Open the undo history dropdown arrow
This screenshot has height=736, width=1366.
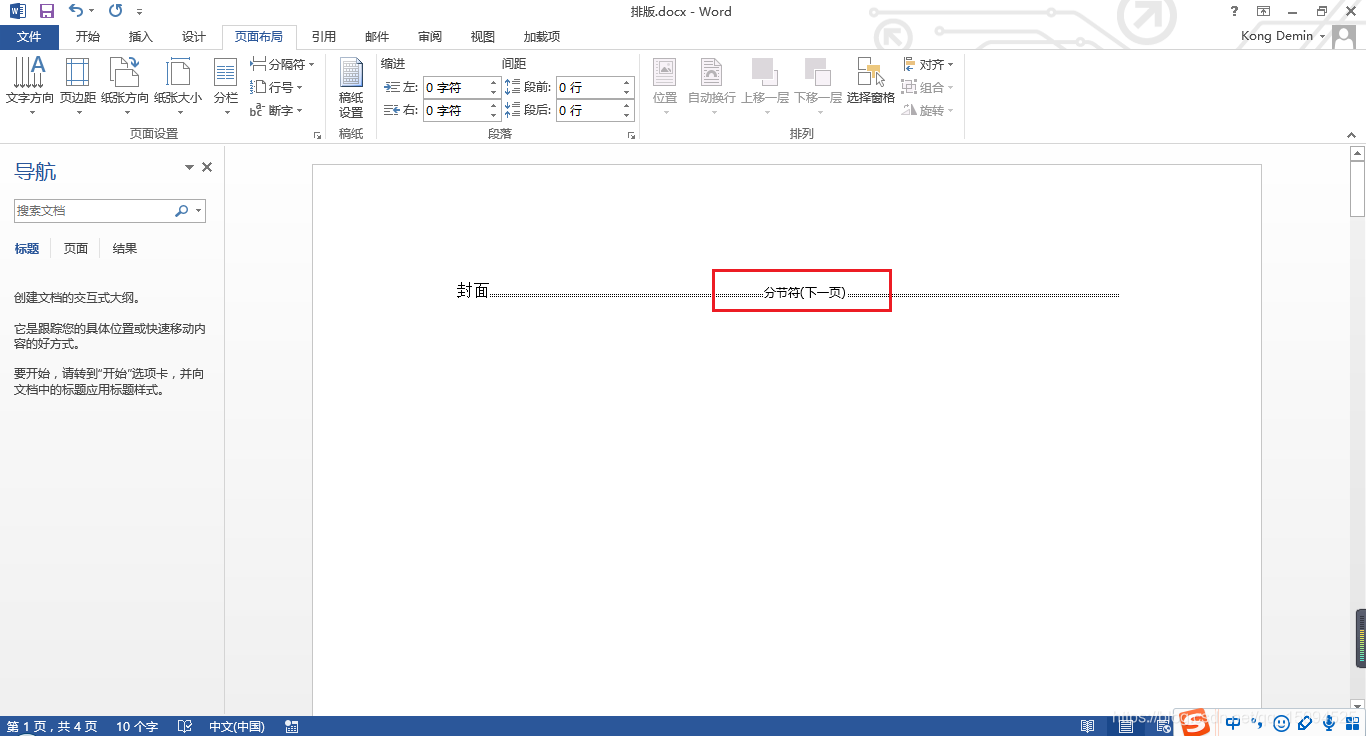click(91, 12)
